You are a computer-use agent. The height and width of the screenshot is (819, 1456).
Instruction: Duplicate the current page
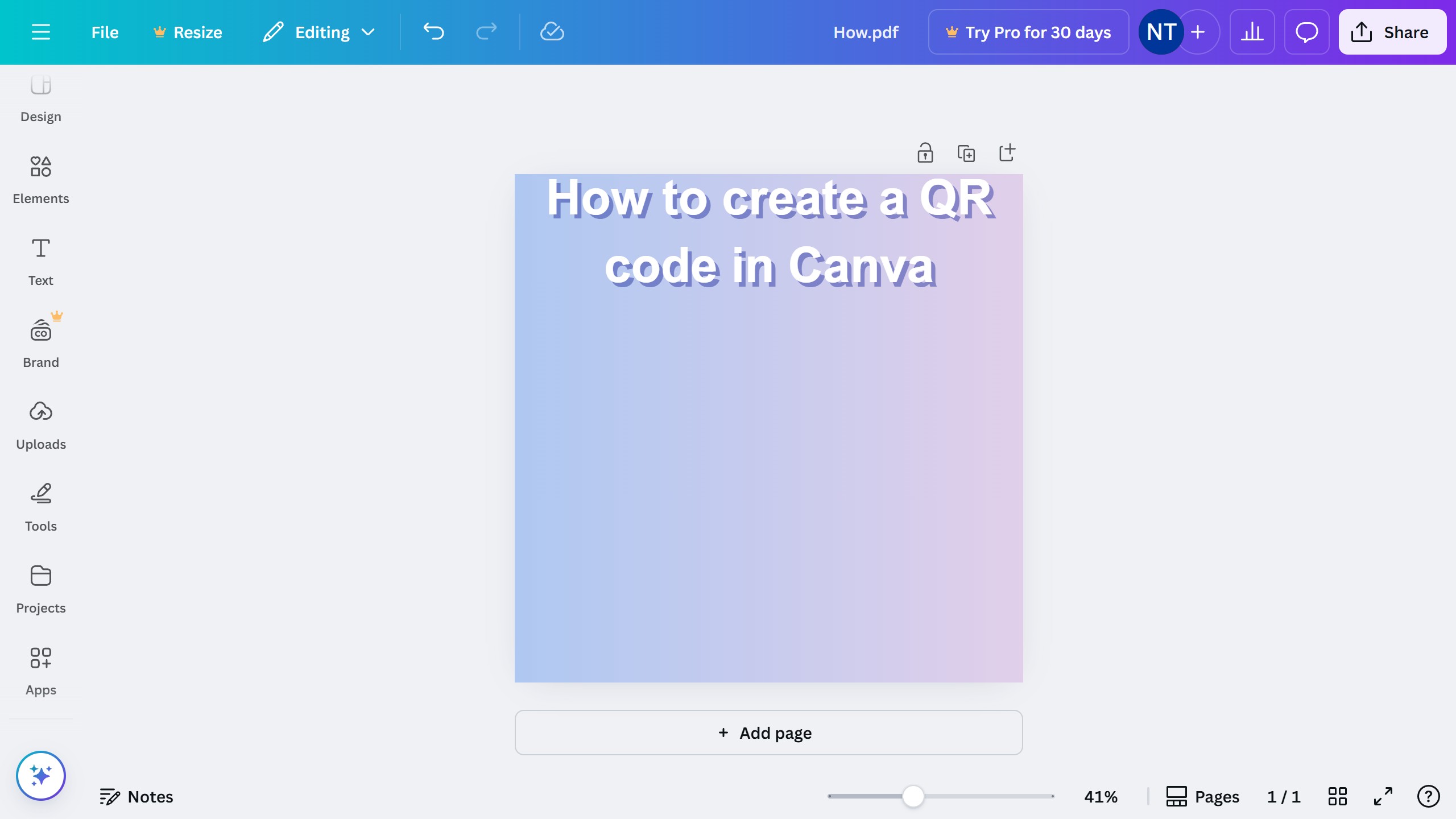pos(966,152)
